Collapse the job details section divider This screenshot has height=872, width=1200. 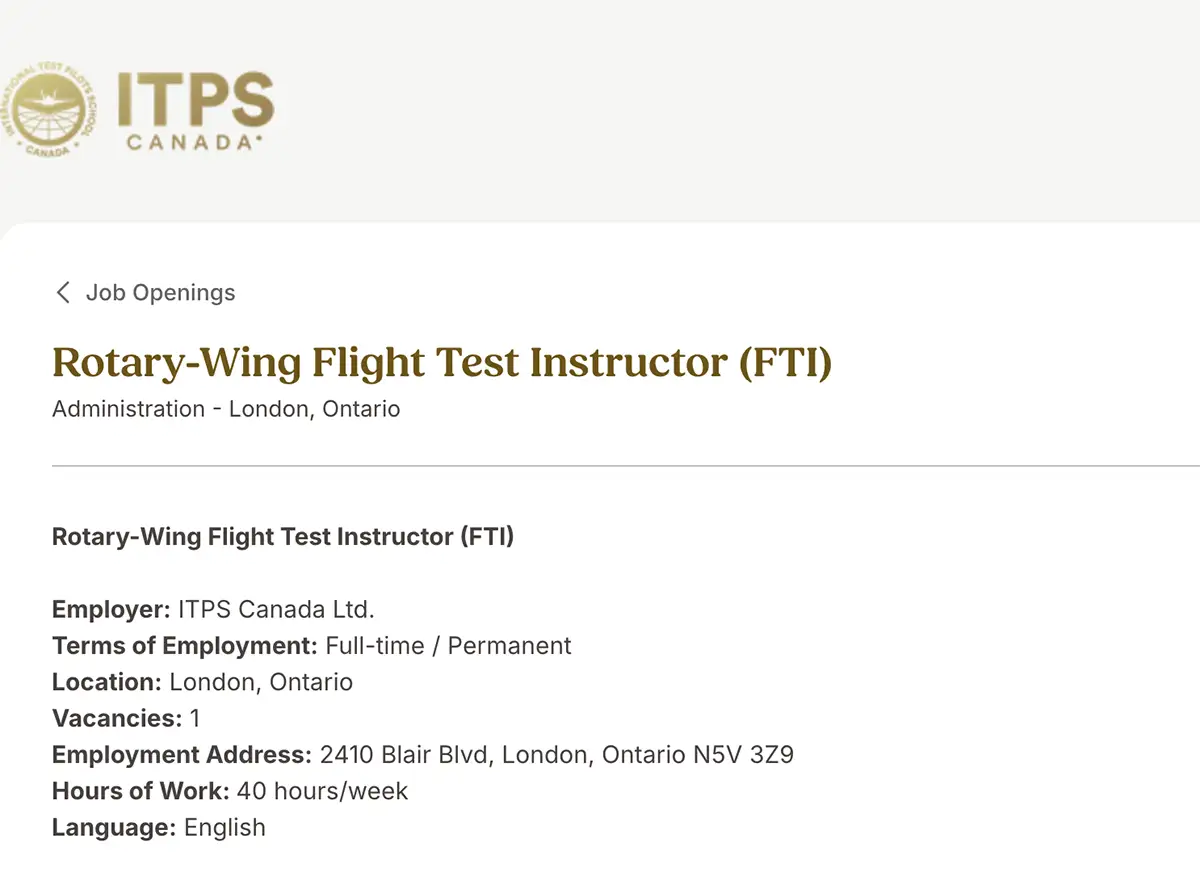point(626,465)
